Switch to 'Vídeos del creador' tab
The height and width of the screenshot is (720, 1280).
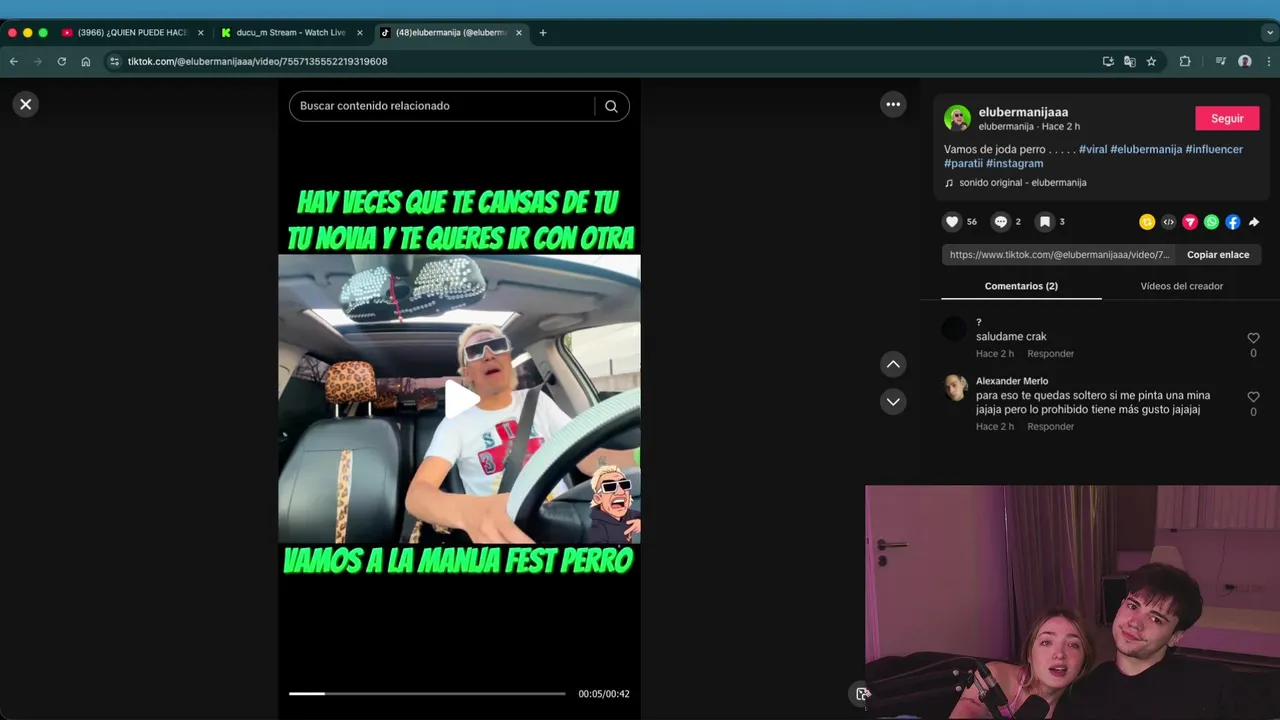tap(1182, 286)
